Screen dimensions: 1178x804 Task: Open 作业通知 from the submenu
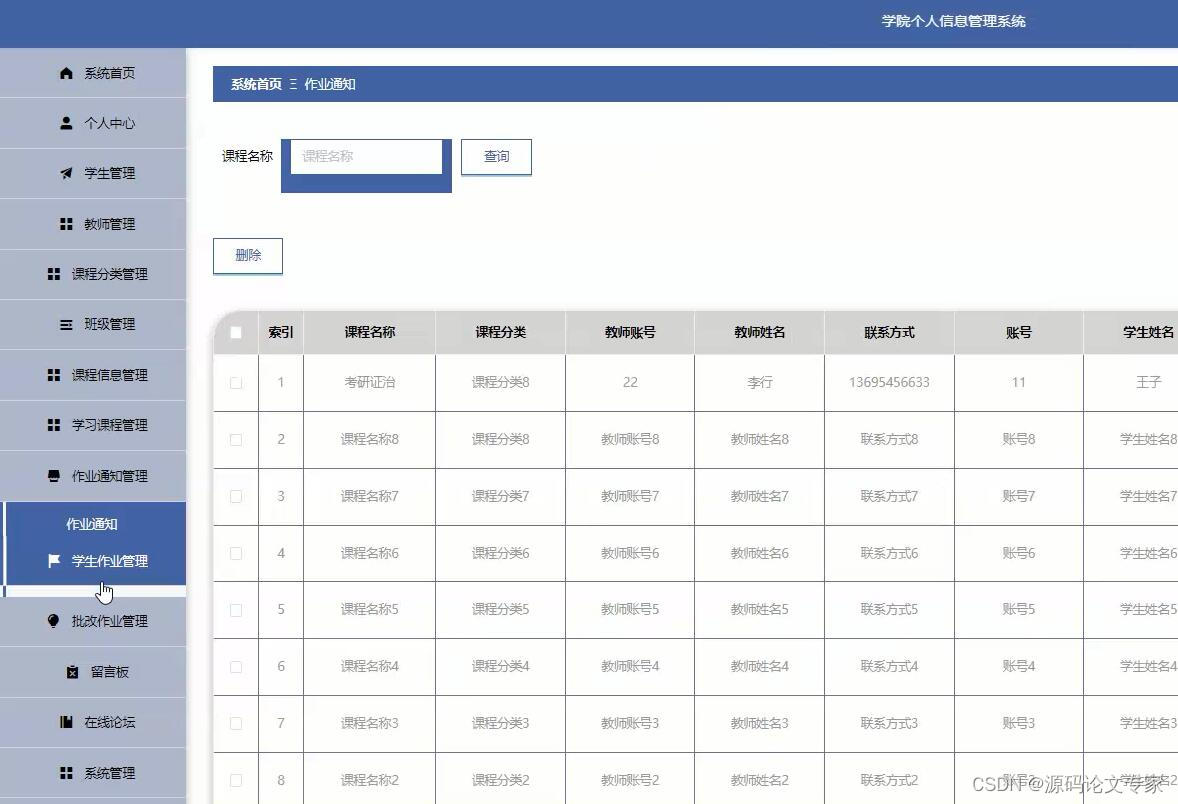[x=93, y=523]
